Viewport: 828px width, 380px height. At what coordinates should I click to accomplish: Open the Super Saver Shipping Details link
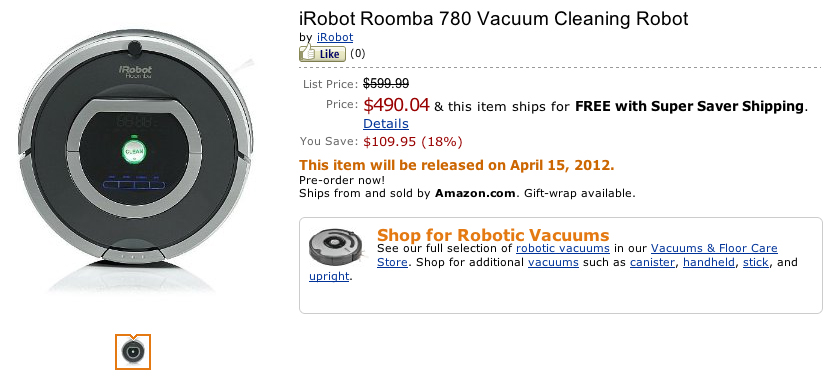(x=385, y=124)
